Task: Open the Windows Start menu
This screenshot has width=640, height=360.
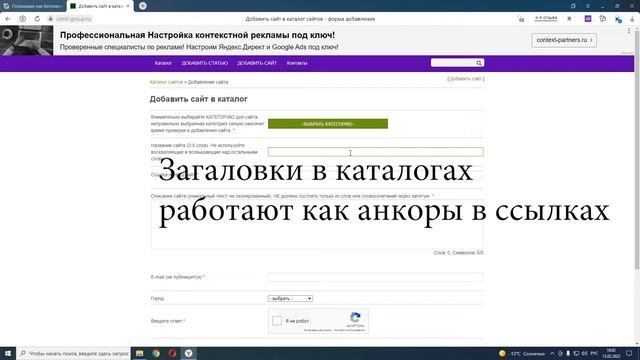Action: [8, 353]
